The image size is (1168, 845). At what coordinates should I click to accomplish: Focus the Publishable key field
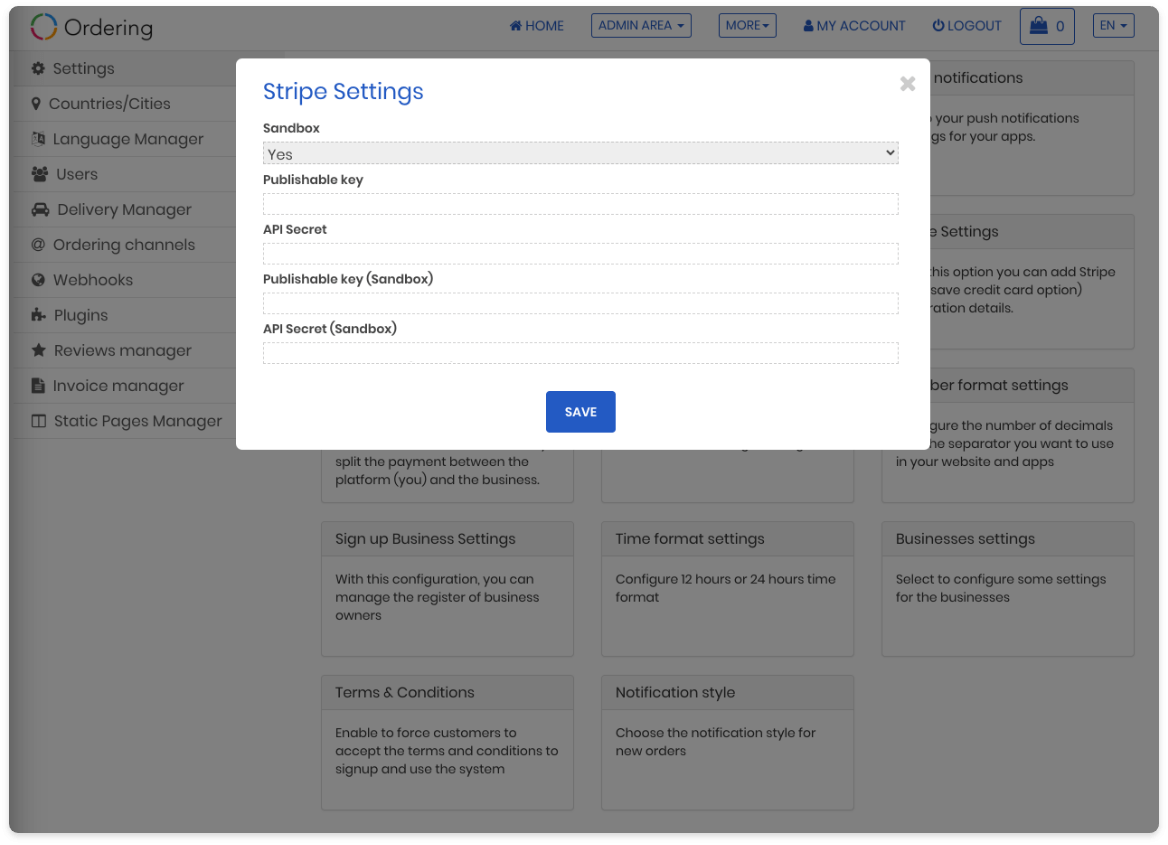pyautogui.click(x=580, y=204)
